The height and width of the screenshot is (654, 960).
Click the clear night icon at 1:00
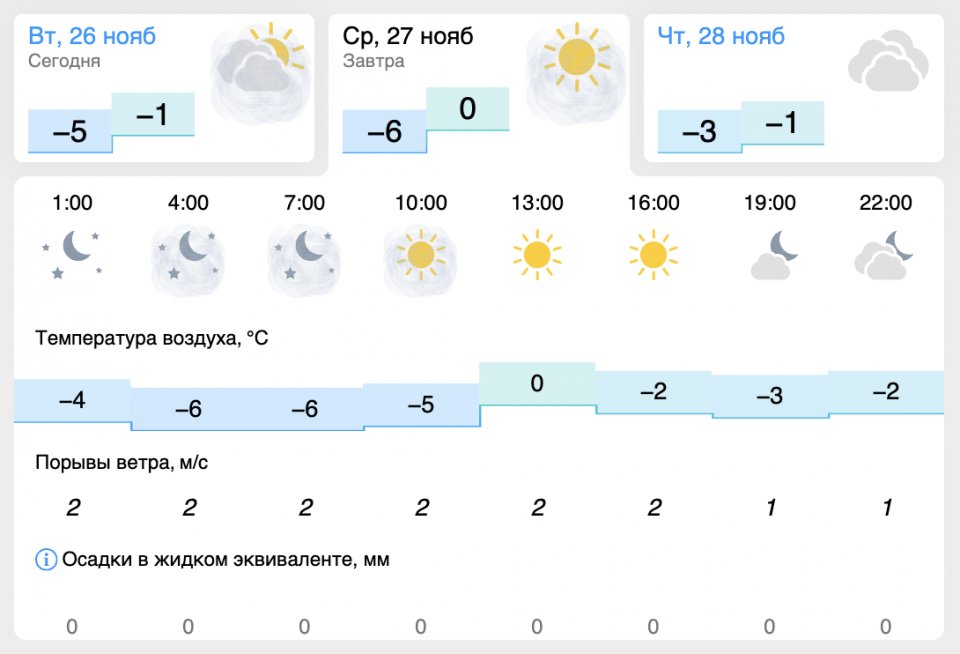click(72, 254)
